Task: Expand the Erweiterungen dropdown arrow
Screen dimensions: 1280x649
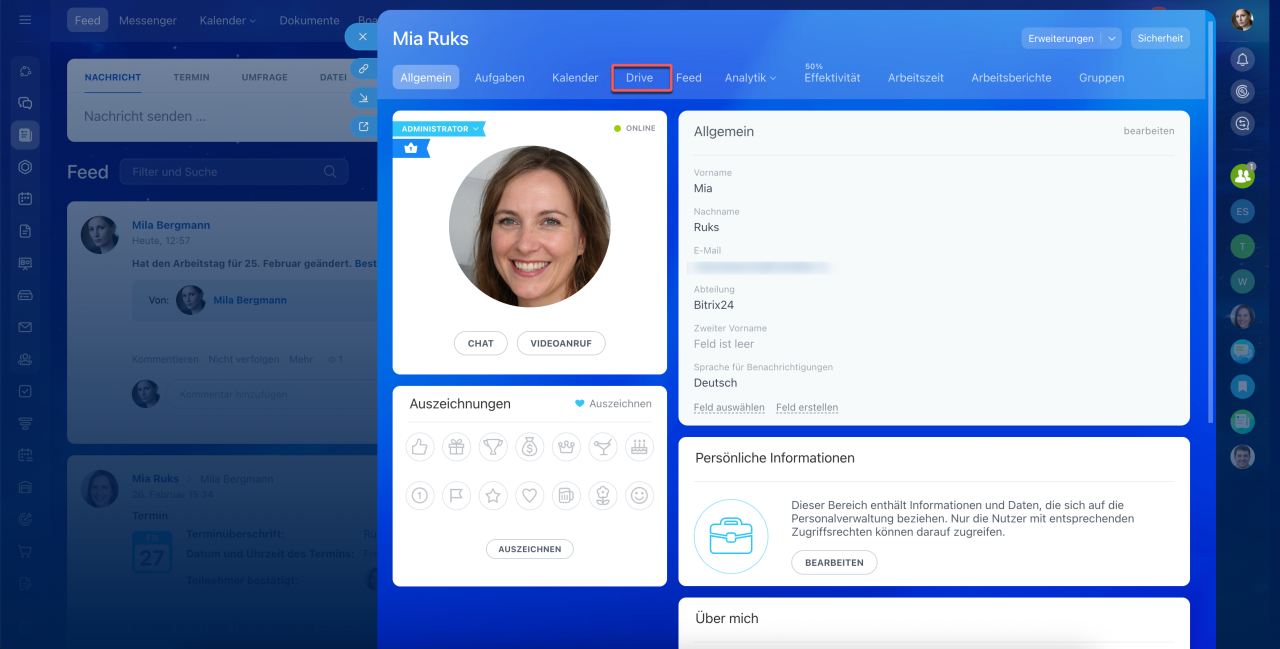Action: click(1112, 38)
